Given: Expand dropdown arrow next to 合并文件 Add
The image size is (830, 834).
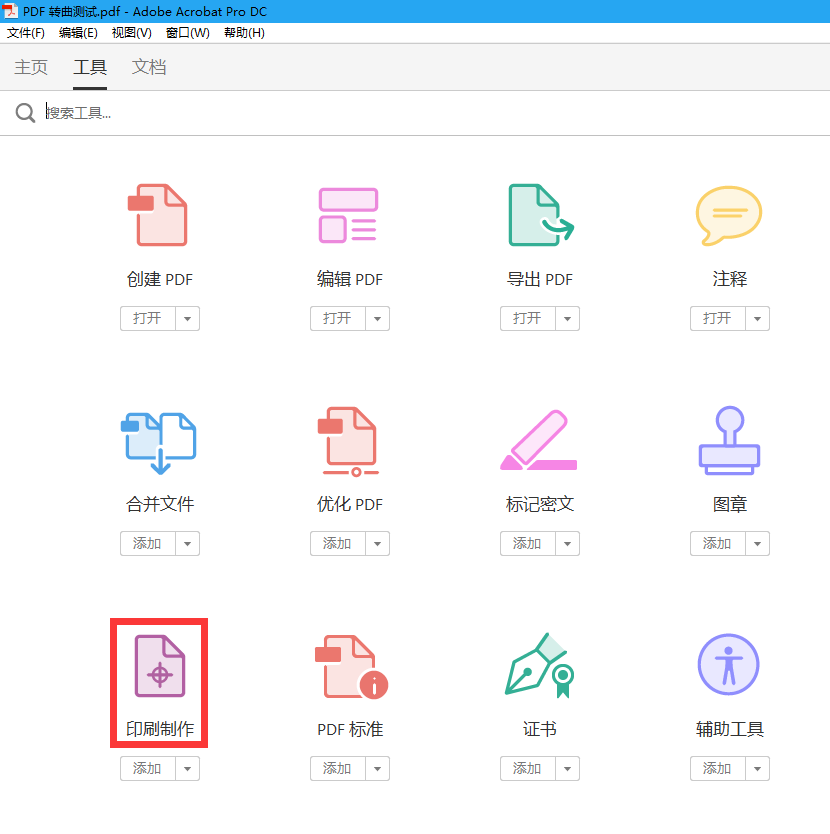Looking at the screenshot, I should coord(187,544).
